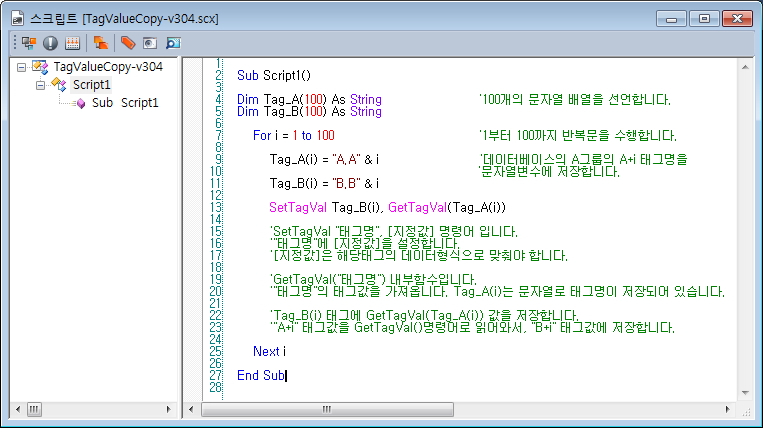The image size is (763, 428).
Task: Click the 'For i = 1 to 100' line
Action: click(293, 135)
